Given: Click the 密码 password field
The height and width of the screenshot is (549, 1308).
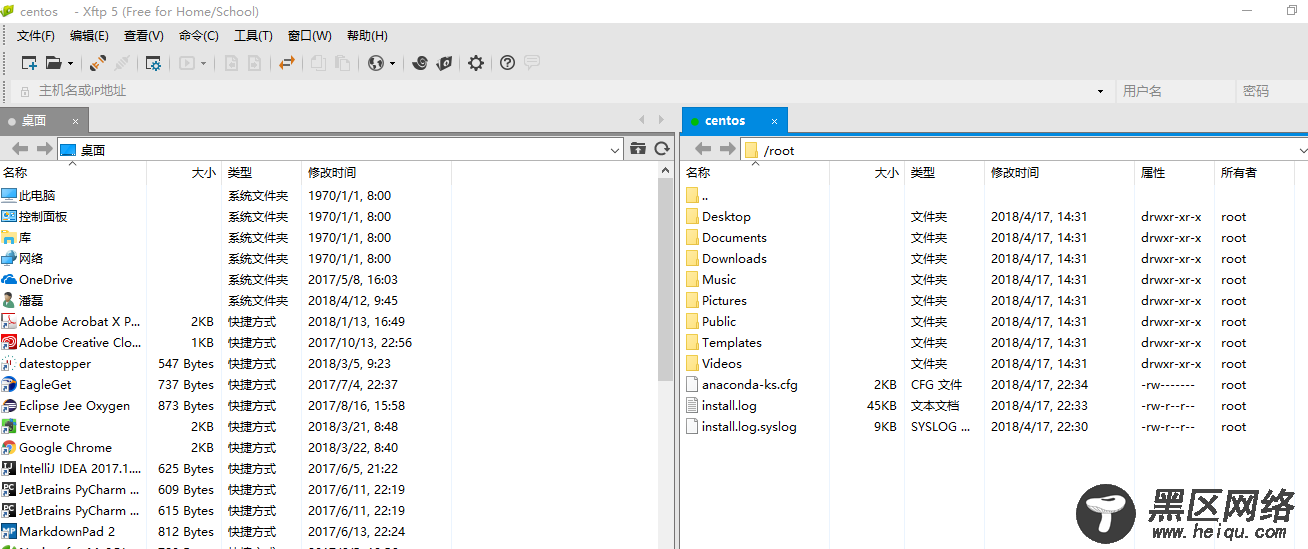Looking at the screenshot, I should pyautogui.click(x=1272, y=91).
